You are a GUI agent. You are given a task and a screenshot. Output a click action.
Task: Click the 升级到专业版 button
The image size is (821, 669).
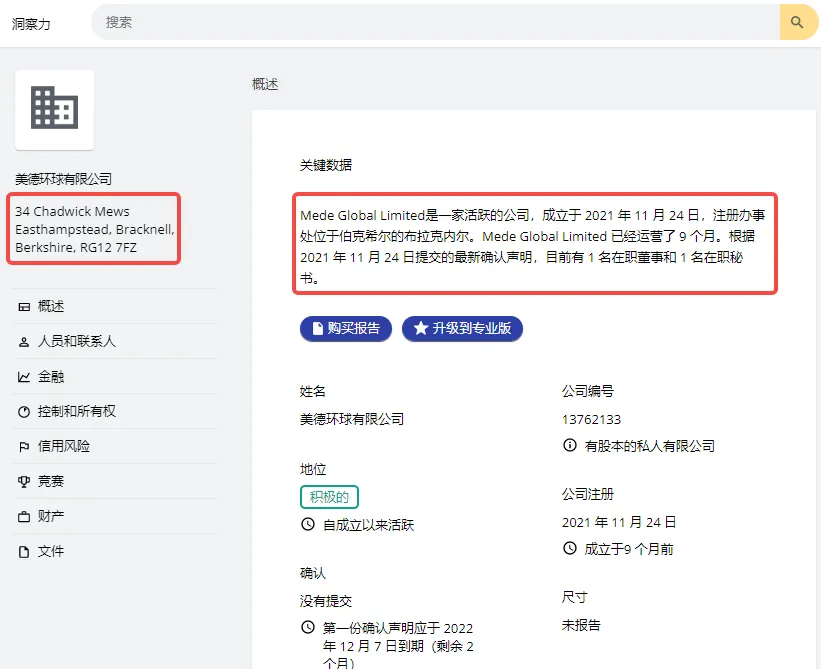tap(462, 328)
